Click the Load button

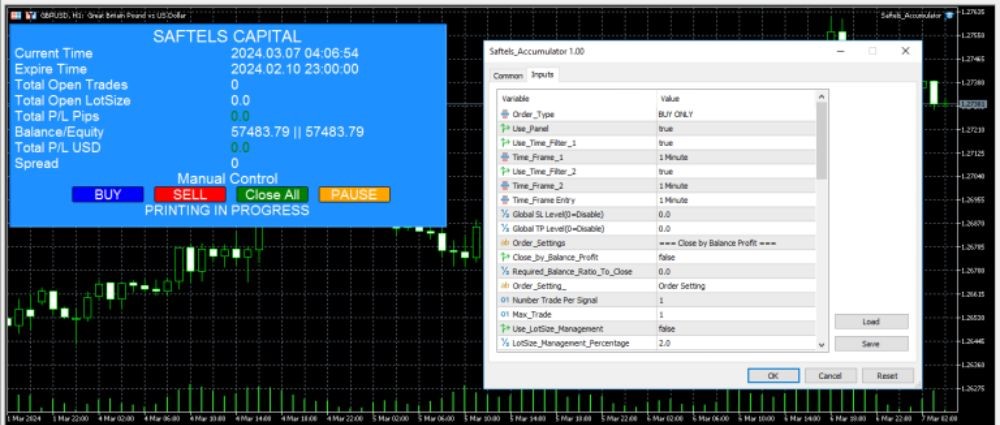871,322
